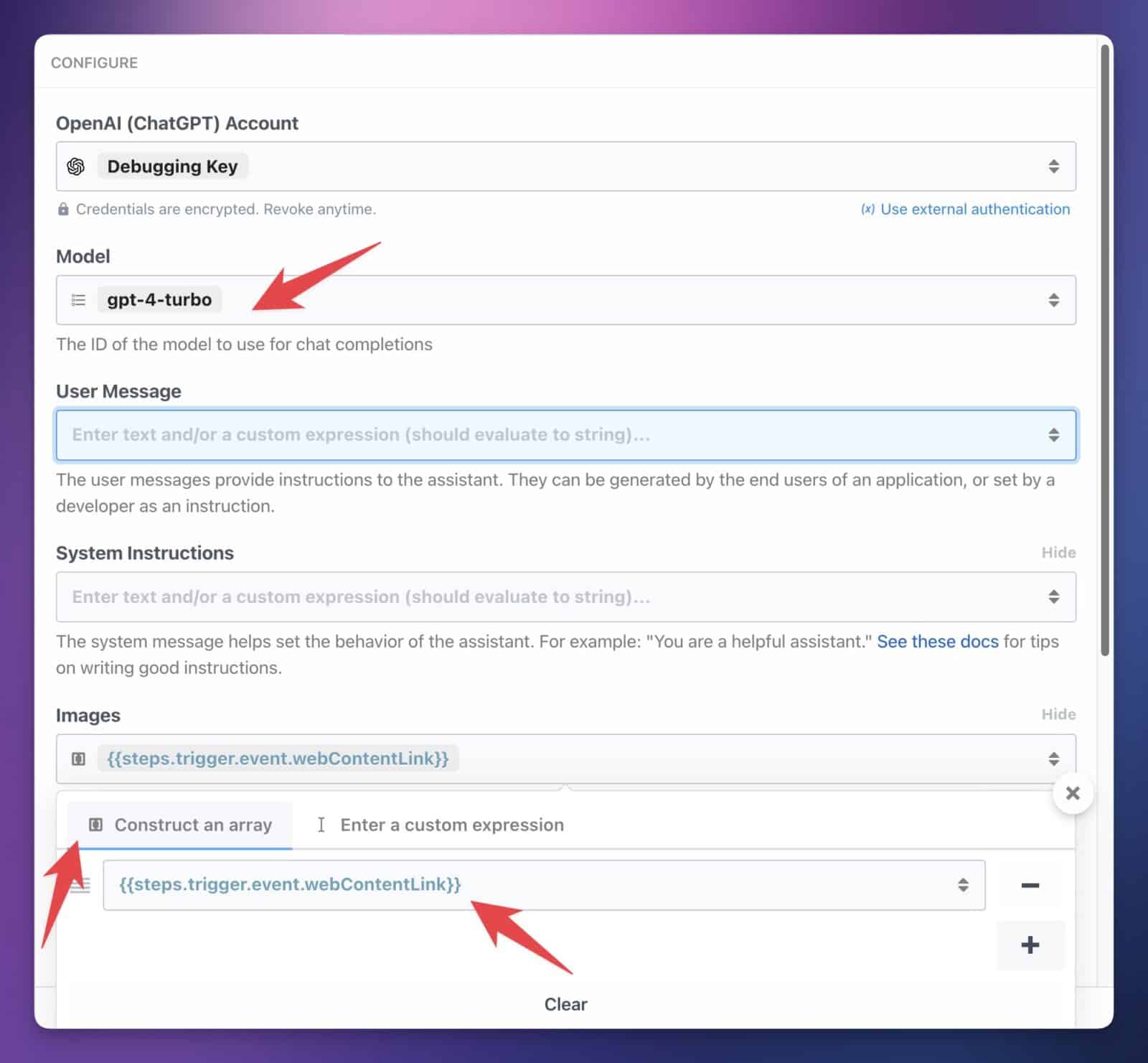
Task: Click the list icon beside gpt-4-turbo
Action: (x=78, y=300)
